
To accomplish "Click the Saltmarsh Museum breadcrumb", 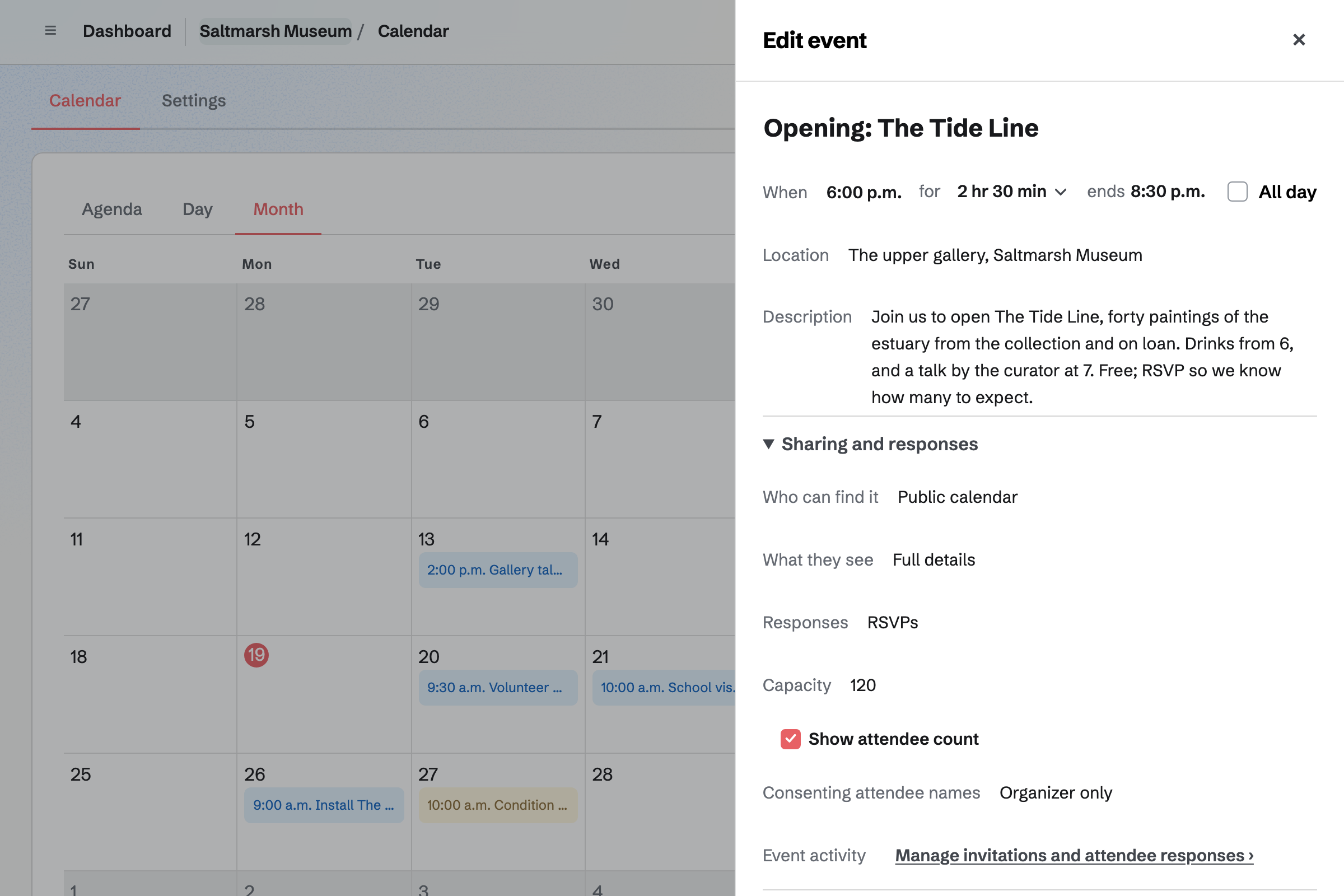I will coord(276,31).
